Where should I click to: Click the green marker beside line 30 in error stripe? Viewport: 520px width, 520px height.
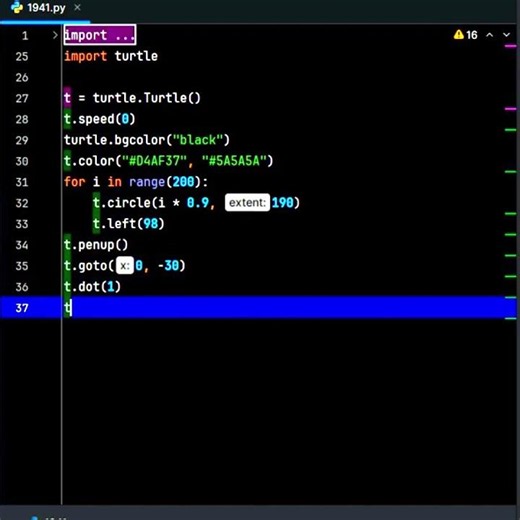click(510, 172)
